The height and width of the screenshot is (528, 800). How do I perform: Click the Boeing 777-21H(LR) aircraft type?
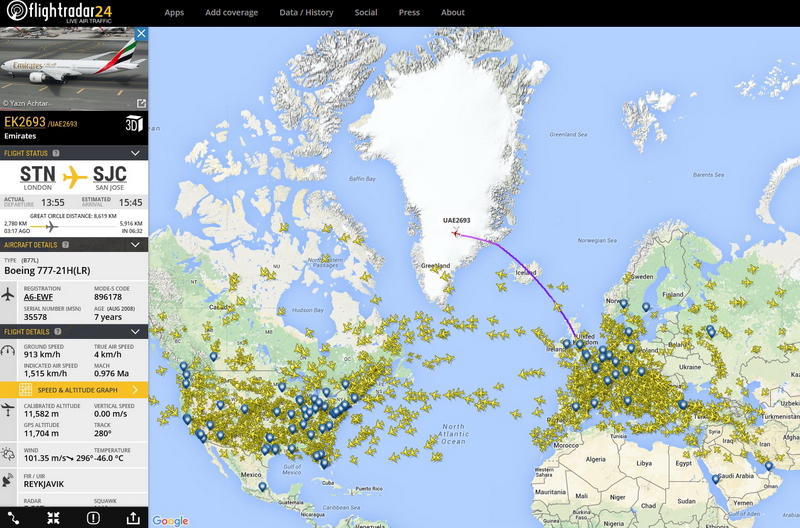tap(47, 270)
